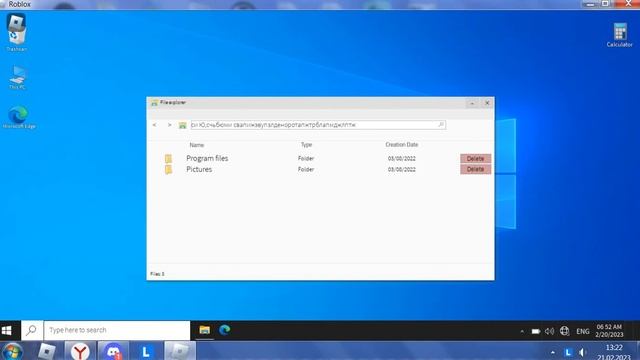Image resolution: width=640 pixels, height=360 pixels.
Task: Click the creation date of Program files
Action: (x=402, y=158)
